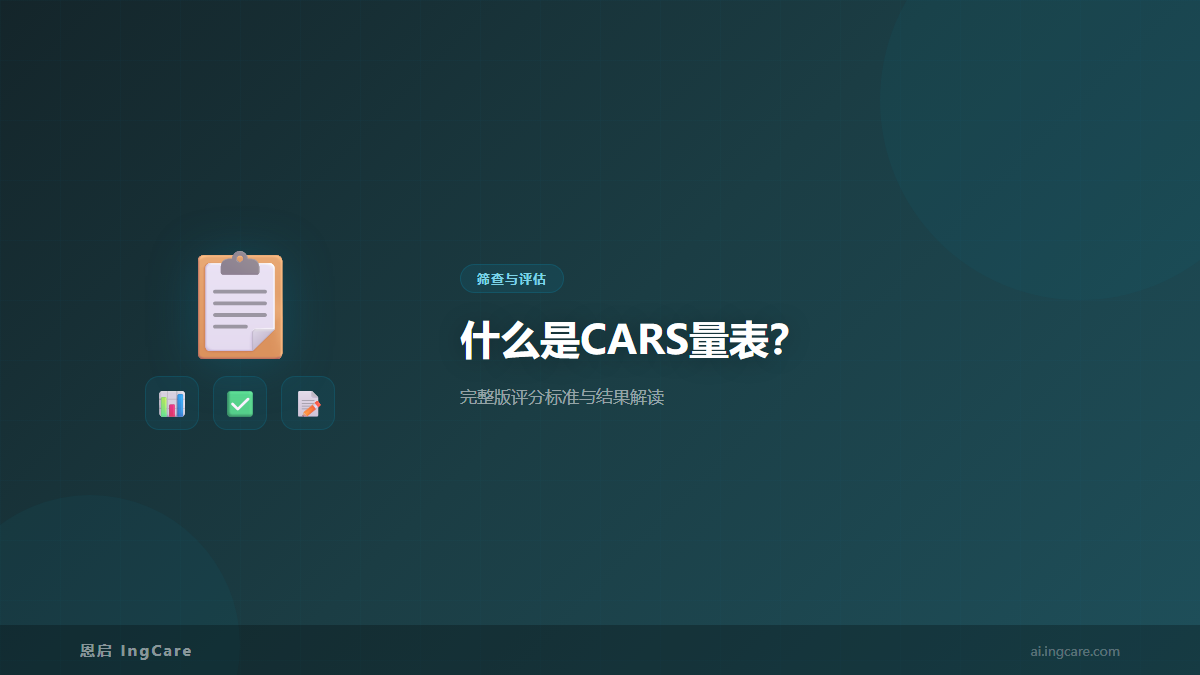Image resolution: width=1200 pixels, height=675 pixels.
Task: Click the subtitle 完整版评分标准与结果解读
Action: click(562, 398)
